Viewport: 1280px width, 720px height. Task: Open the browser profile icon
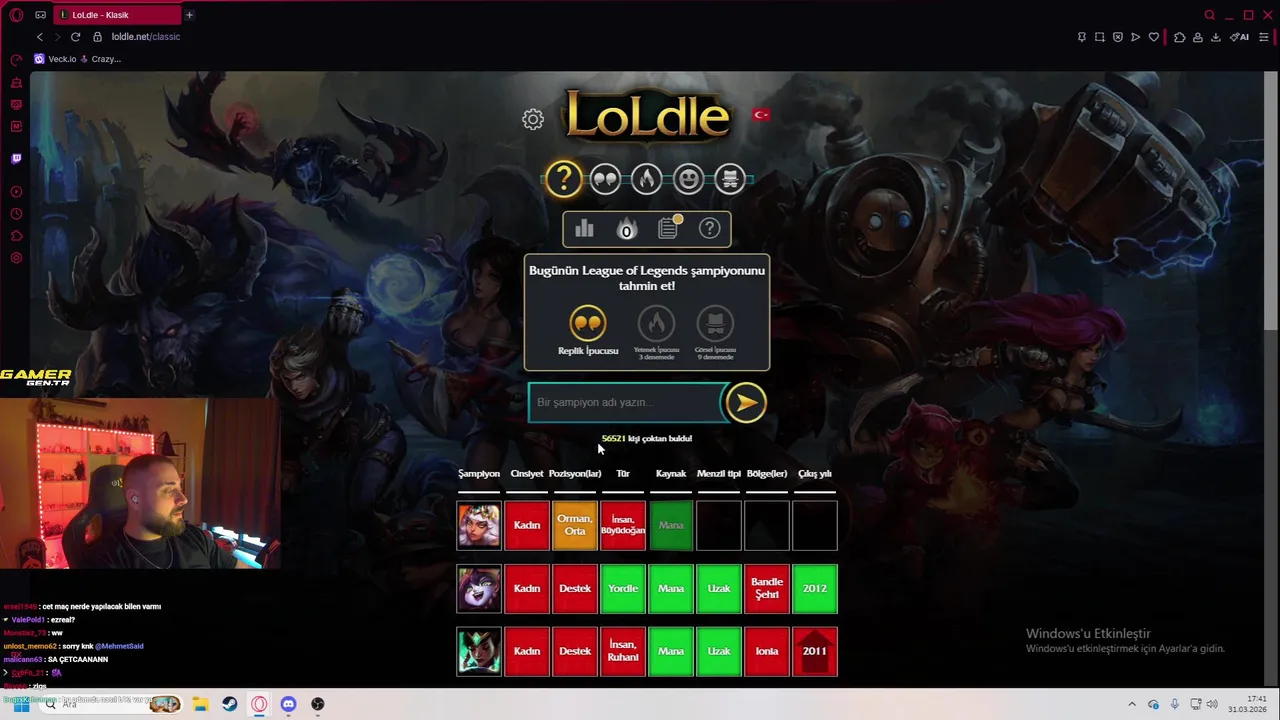pos(1197,37)
